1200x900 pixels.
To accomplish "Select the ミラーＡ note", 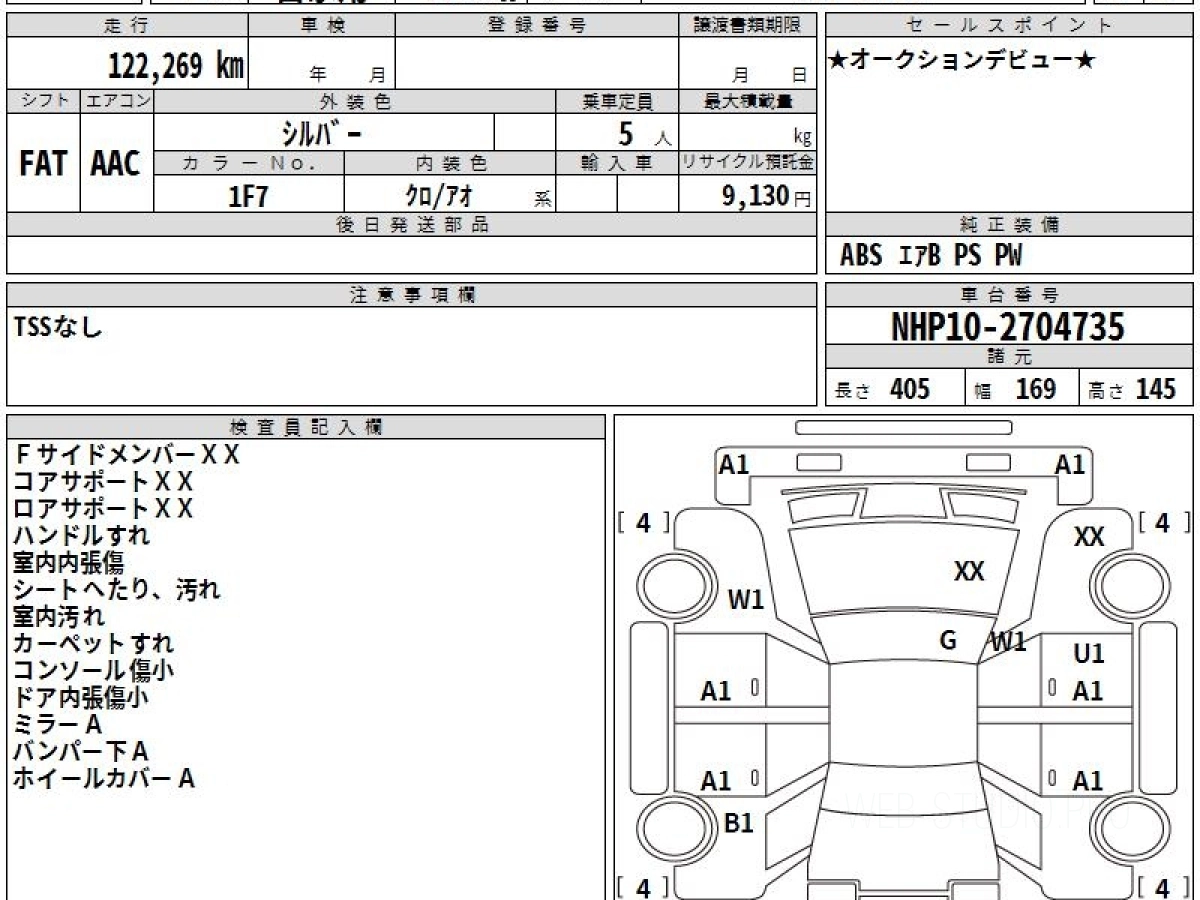I will pos(57,725).
